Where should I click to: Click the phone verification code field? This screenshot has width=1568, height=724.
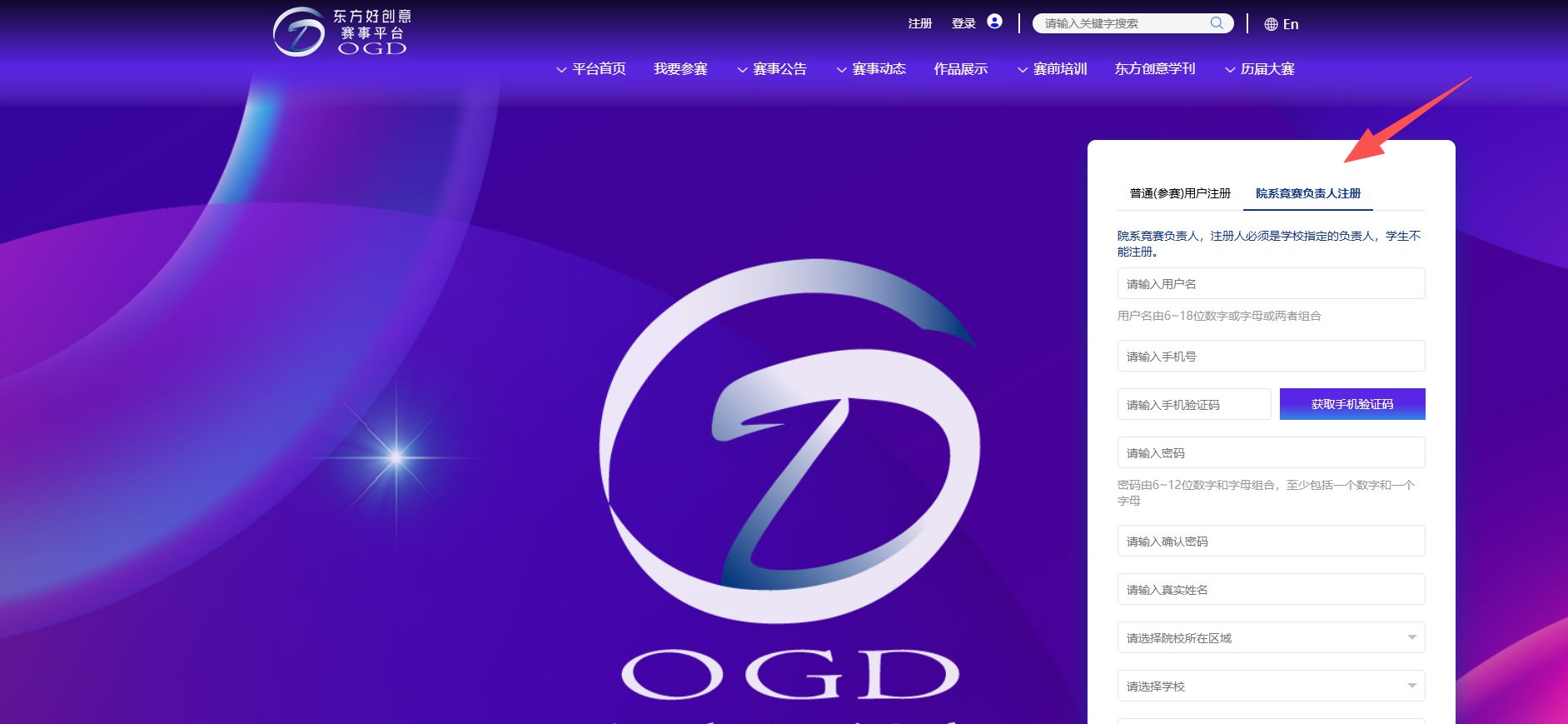[1194, 404]
